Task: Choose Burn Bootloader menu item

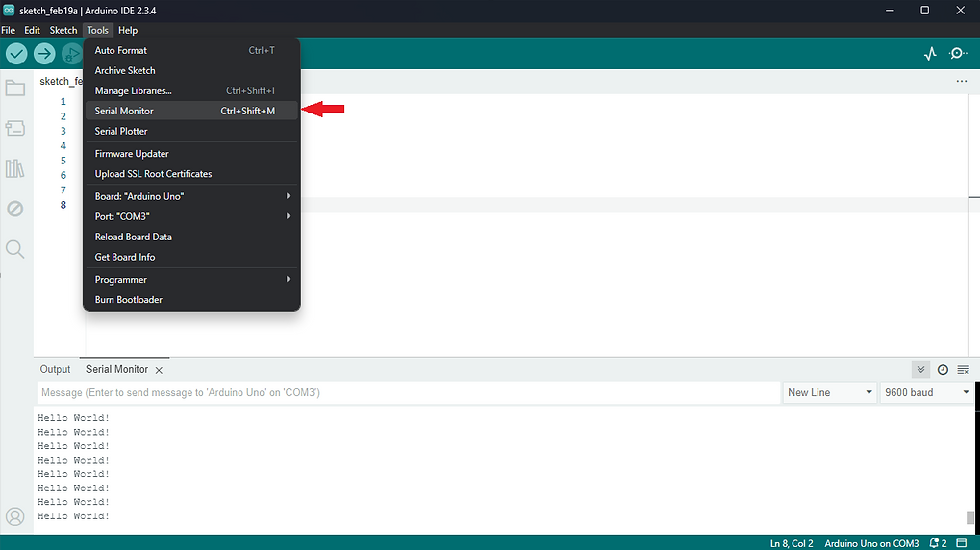Action: click(x=191, y=299)
